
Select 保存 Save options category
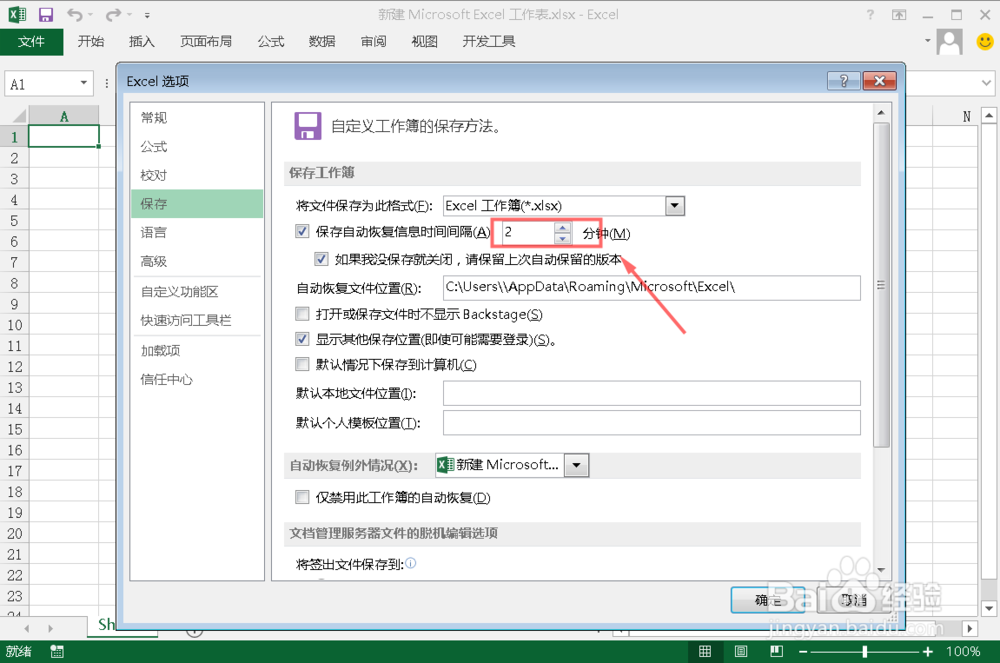[x=197, y=204]
